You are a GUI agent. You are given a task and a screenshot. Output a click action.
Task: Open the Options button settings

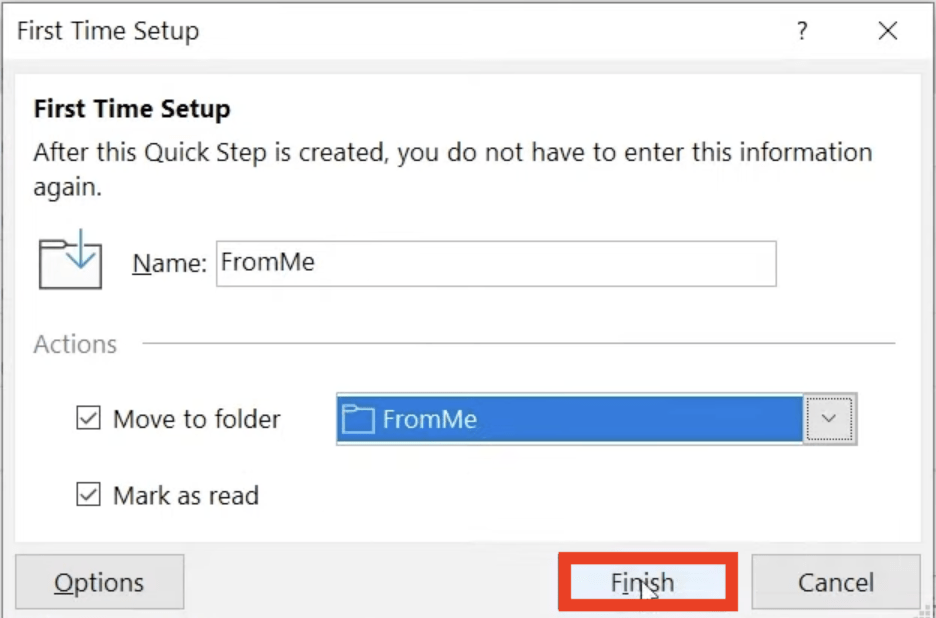(x=100, y=582)
